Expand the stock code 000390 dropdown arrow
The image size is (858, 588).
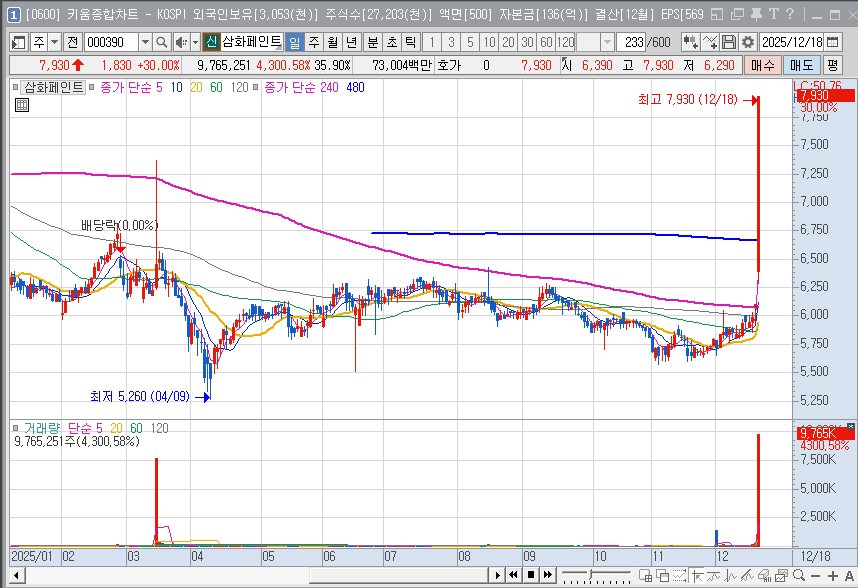tap(145, 42)
